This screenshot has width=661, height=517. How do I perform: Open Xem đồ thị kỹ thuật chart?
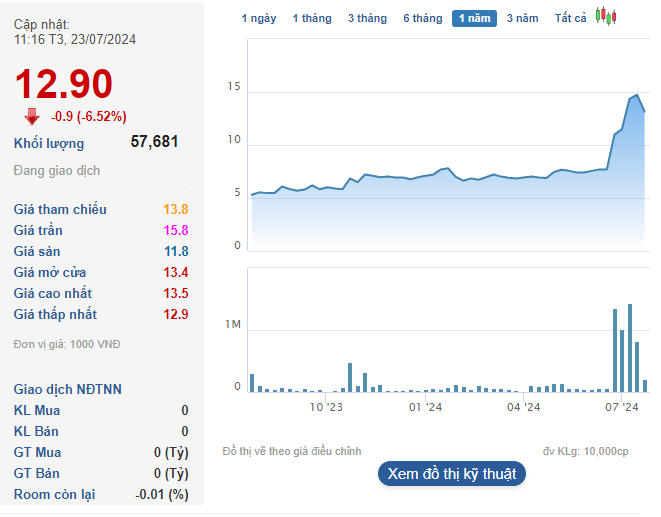tap(452, 474)
